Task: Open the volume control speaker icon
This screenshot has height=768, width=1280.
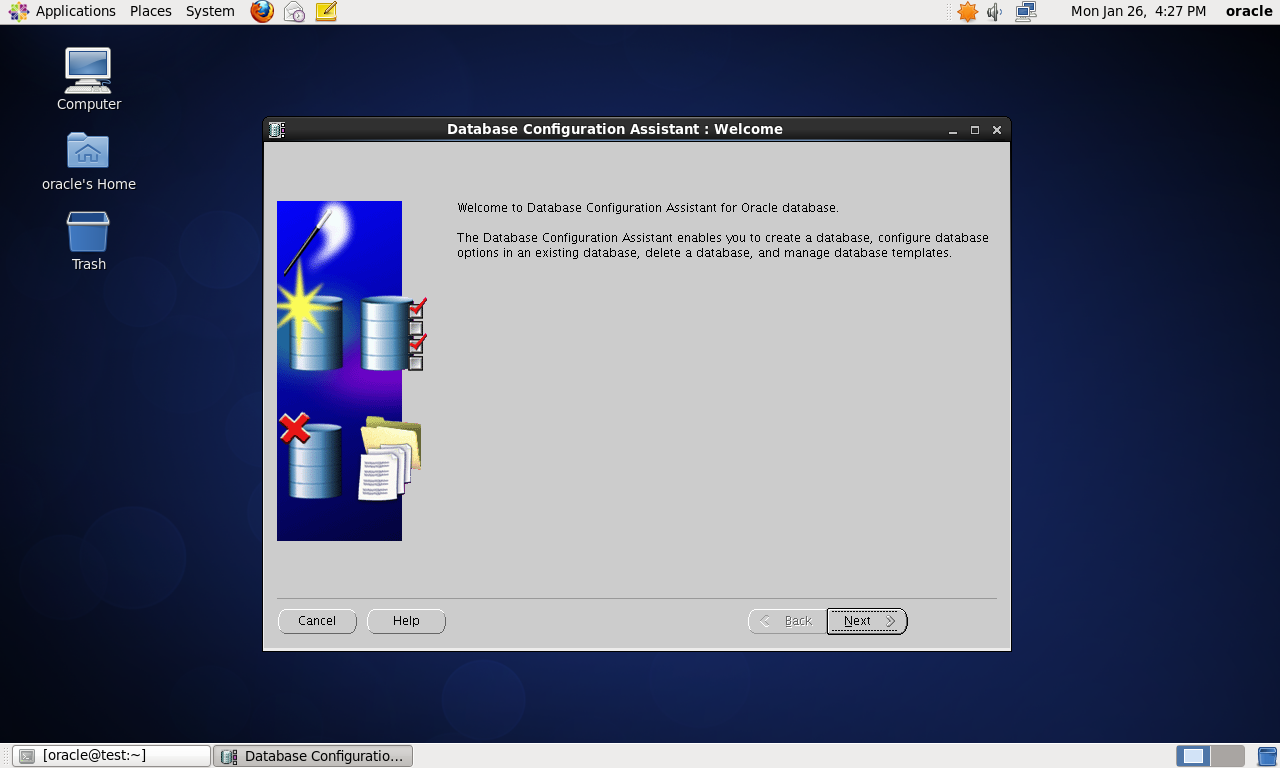Action: pyautogui.click(x=994, y=12)
